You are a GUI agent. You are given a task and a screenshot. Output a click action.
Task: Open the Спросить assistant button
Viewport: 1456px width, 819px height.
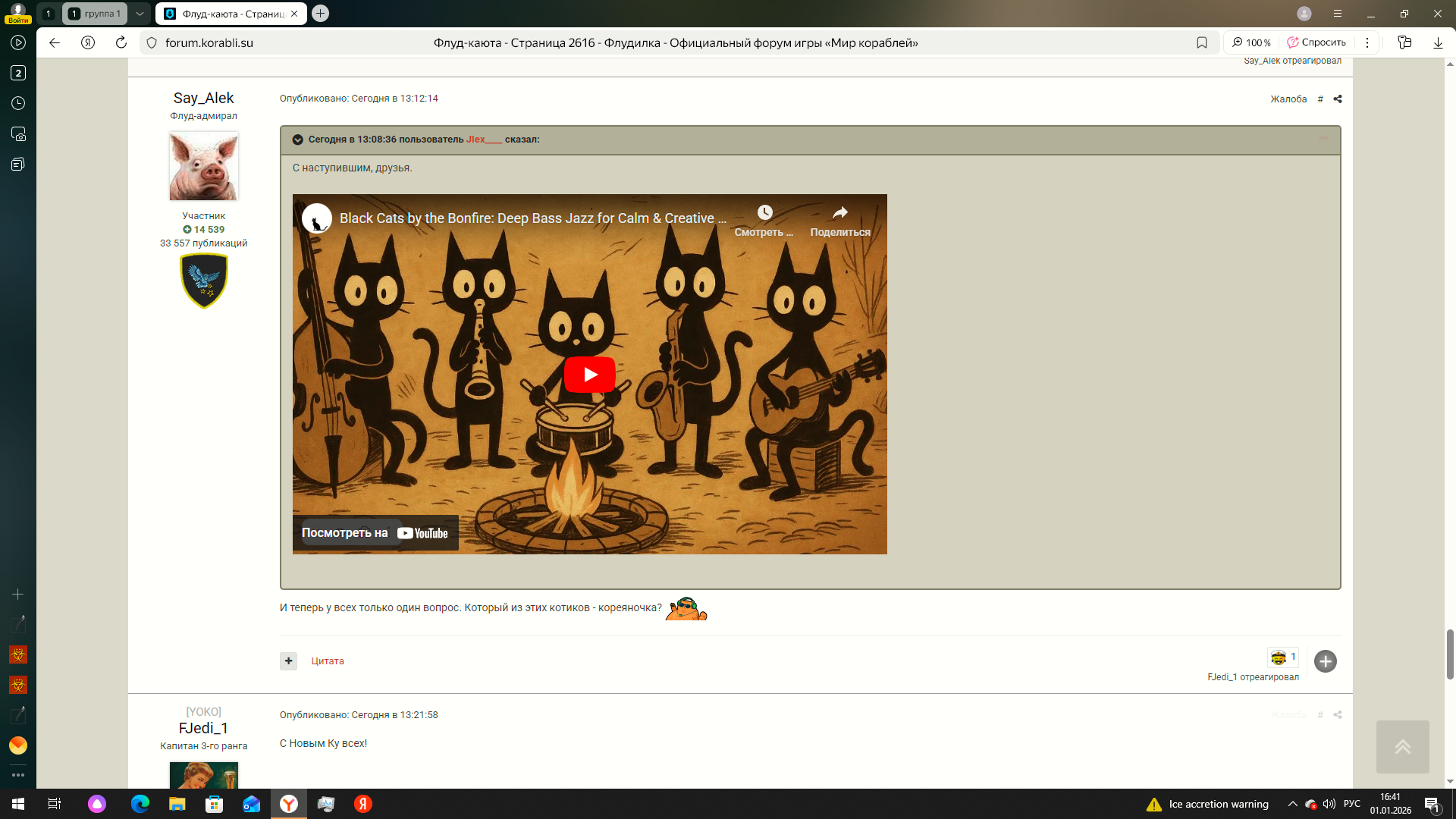1316,43
